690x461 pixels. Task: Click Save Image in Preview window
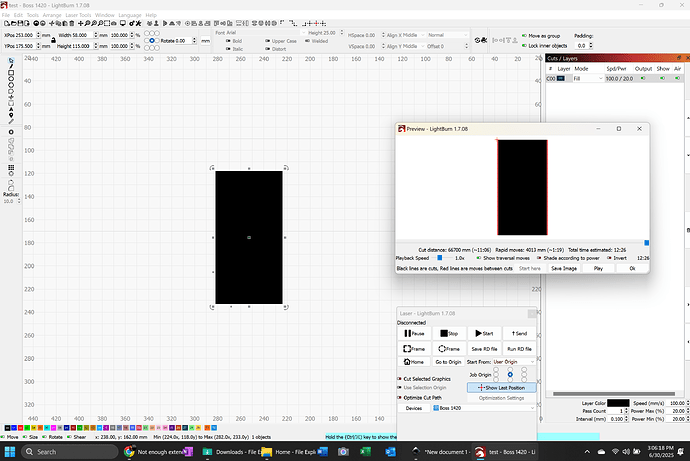564,268
